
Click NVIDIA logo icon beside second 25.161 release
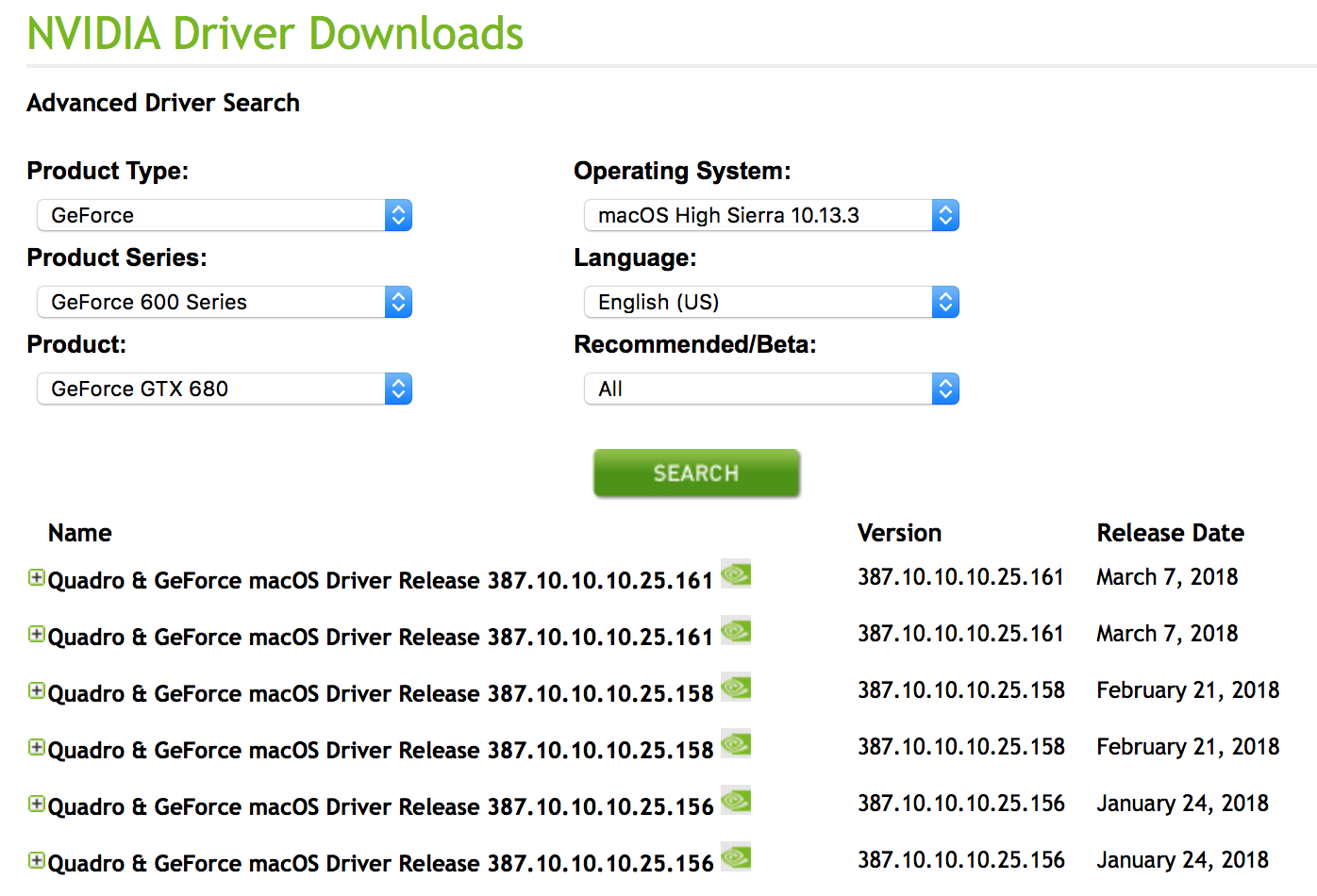[x=736, y=630]
